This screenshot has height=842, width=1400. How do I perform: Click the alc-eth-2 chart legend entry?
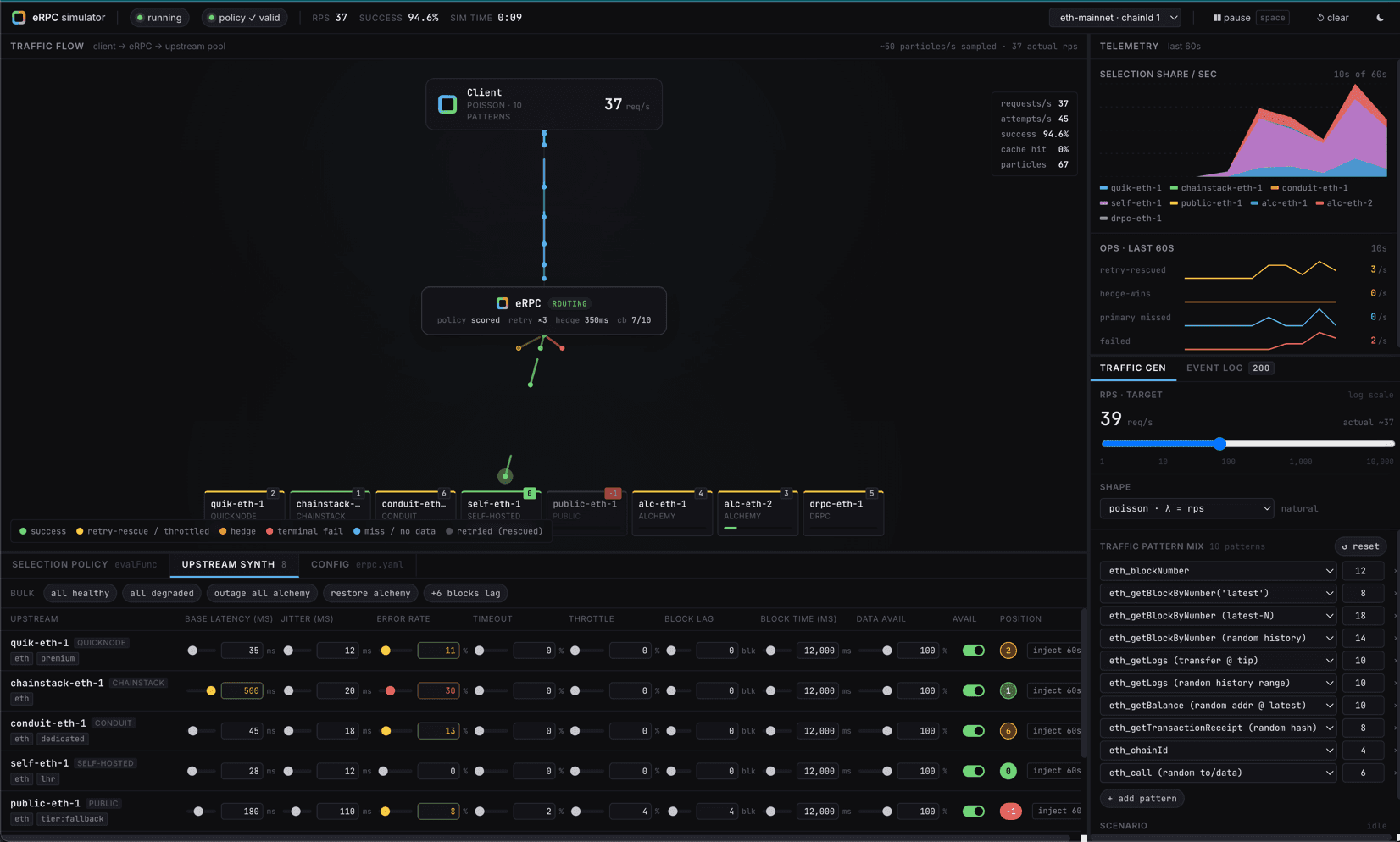point(1344,203)
